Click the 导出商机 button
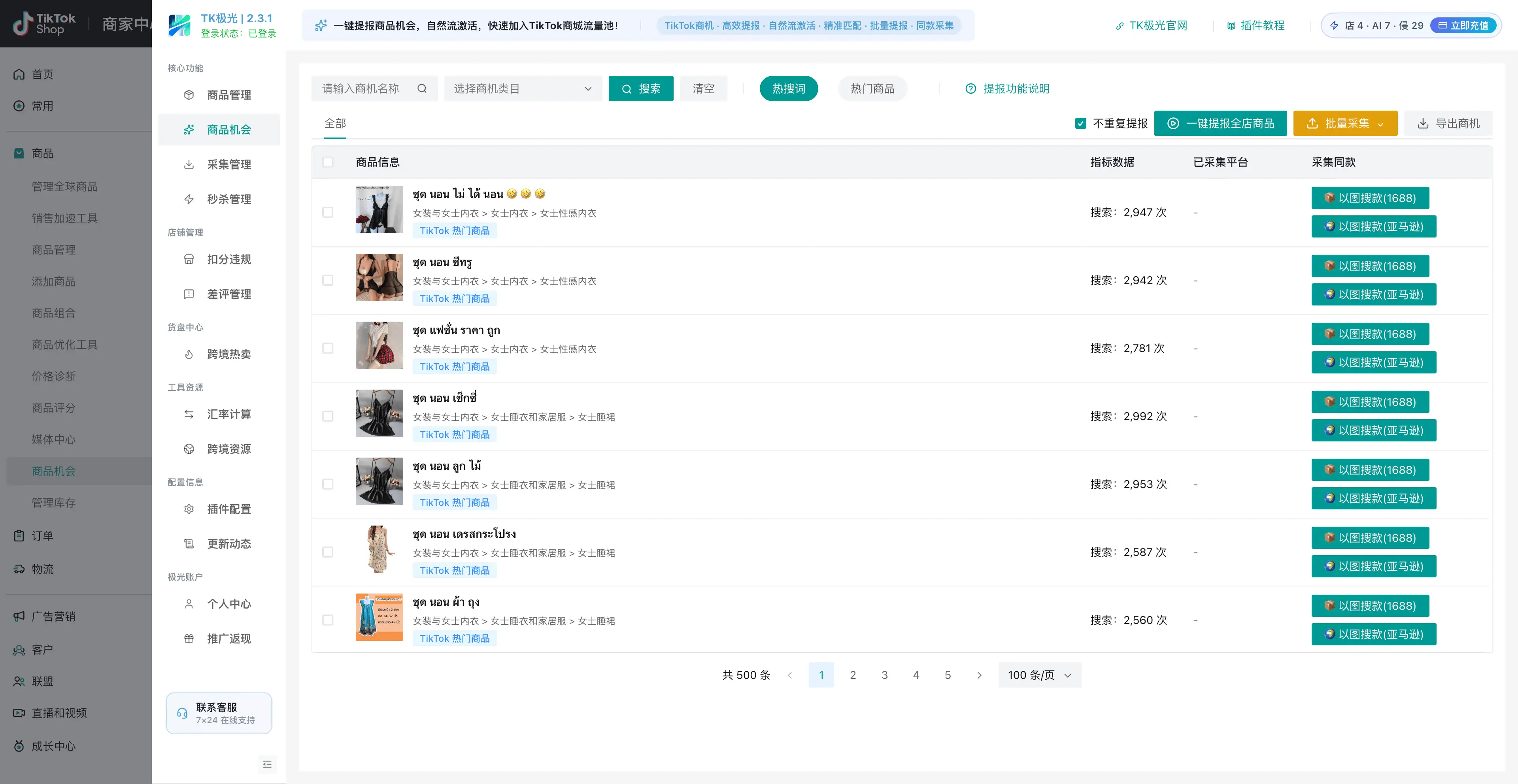This screenshot has height=784, width=1518. [1448, 123]
